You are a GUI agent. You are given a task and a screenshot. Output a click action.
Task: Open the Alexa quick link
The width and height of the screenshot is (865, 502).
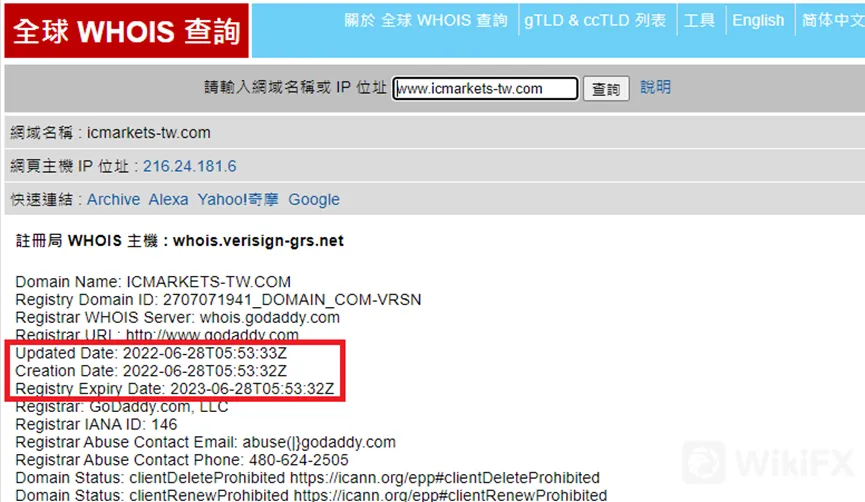point(168,199)
